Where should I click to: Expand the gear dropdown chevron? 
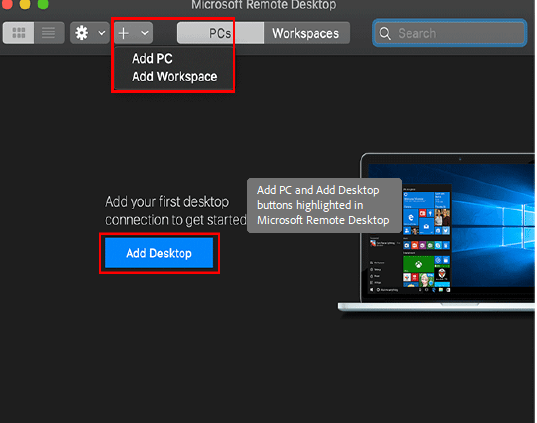click(x=102, y=33)
